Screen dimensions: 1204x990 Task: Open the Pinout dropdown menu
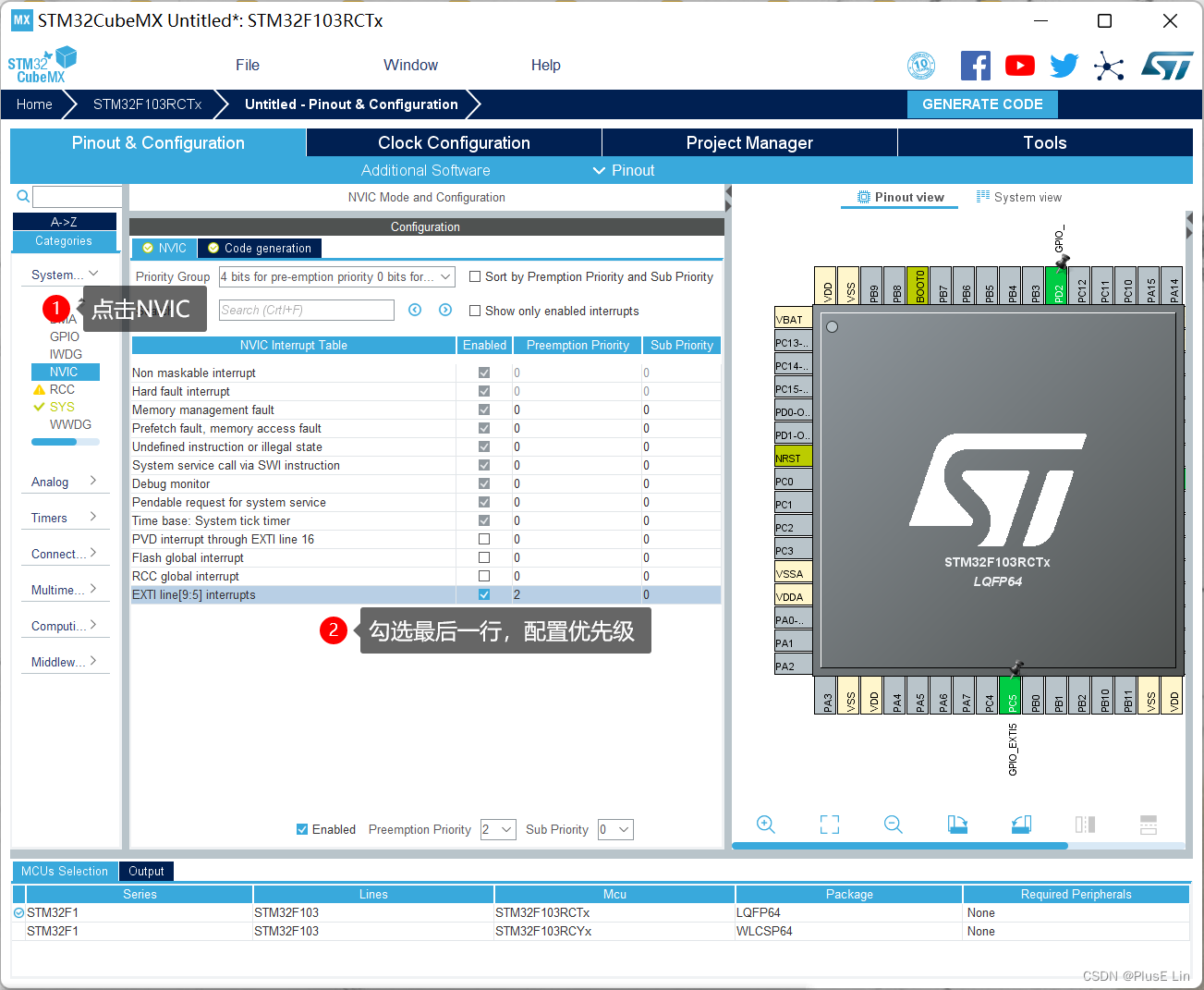coord(624,170)
